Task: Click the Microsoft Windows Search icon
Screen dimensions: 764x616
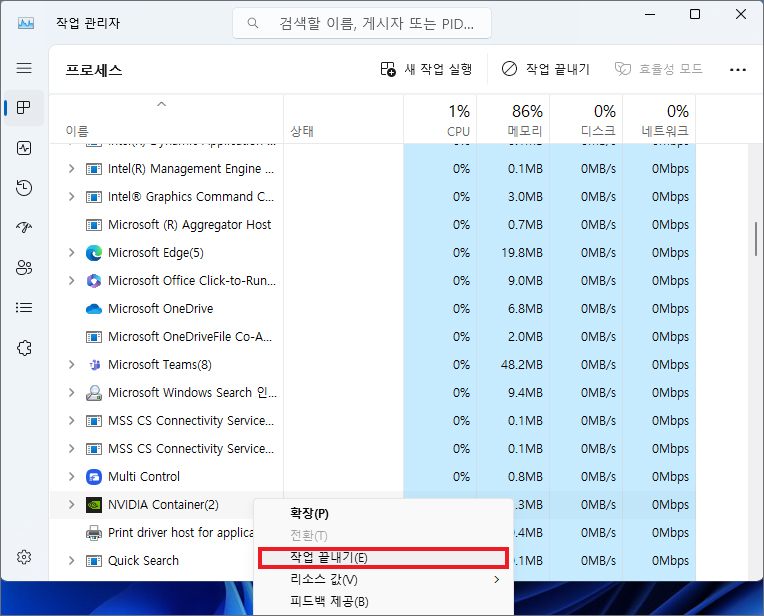Action: tap(94, 393)
